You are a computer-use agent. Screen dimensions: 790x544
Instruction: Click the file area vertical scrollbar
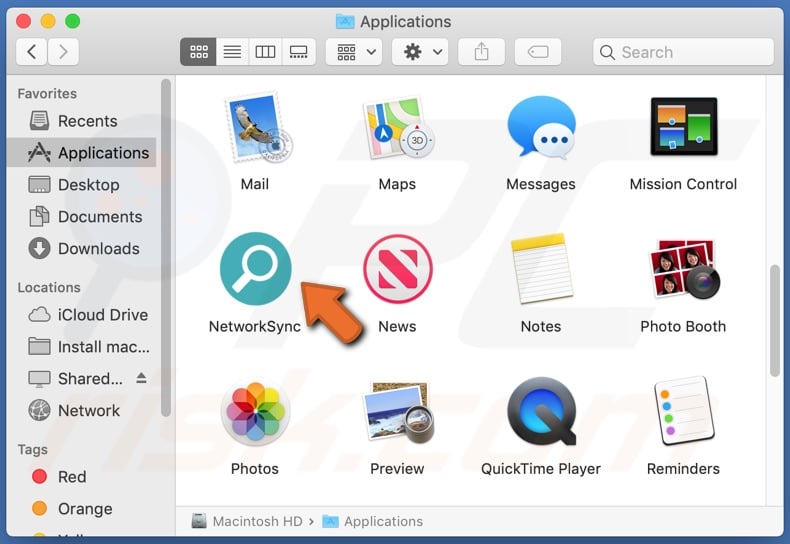pos(775,320)
